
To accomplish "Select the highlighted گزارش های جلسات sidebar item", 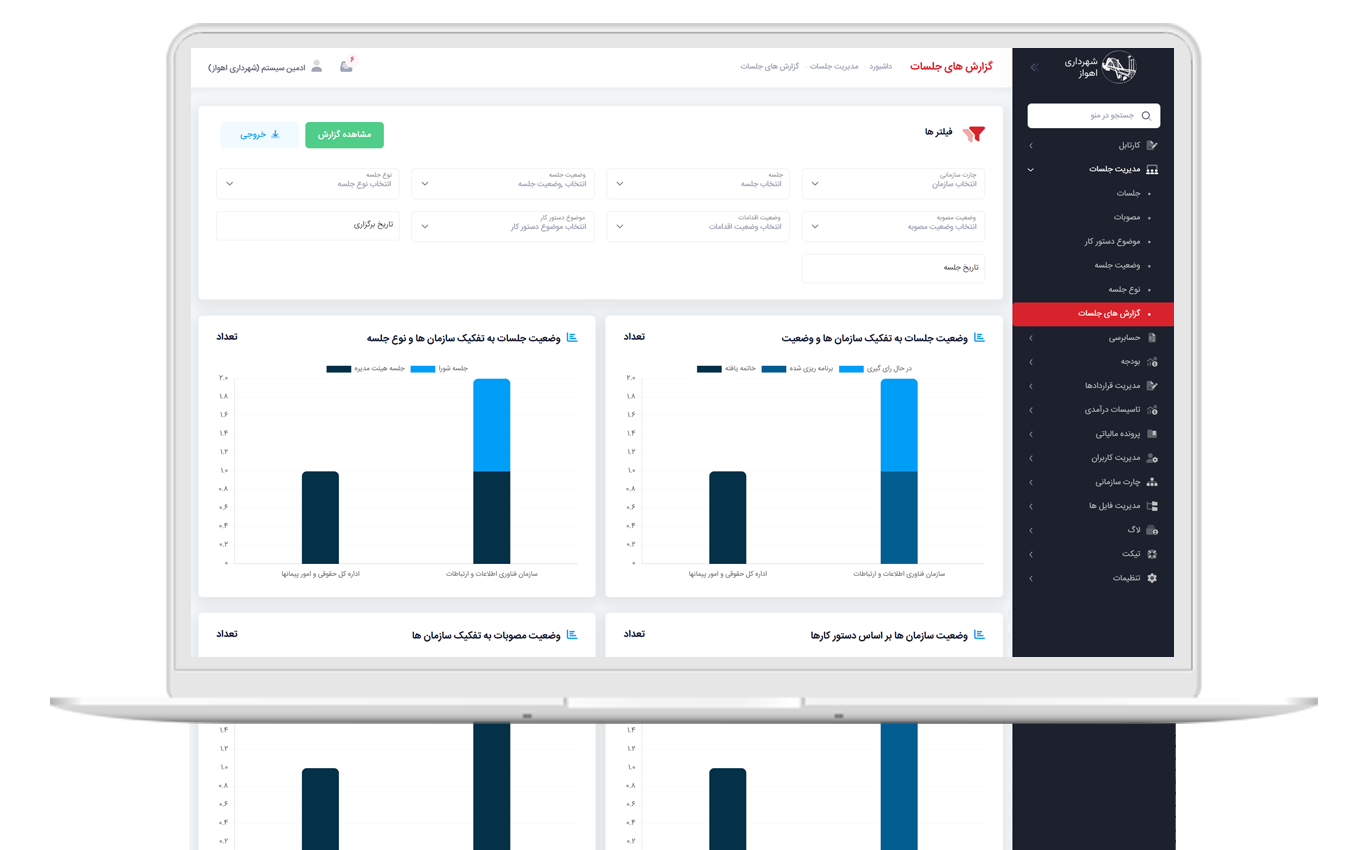I will [x=1093, y=314].
